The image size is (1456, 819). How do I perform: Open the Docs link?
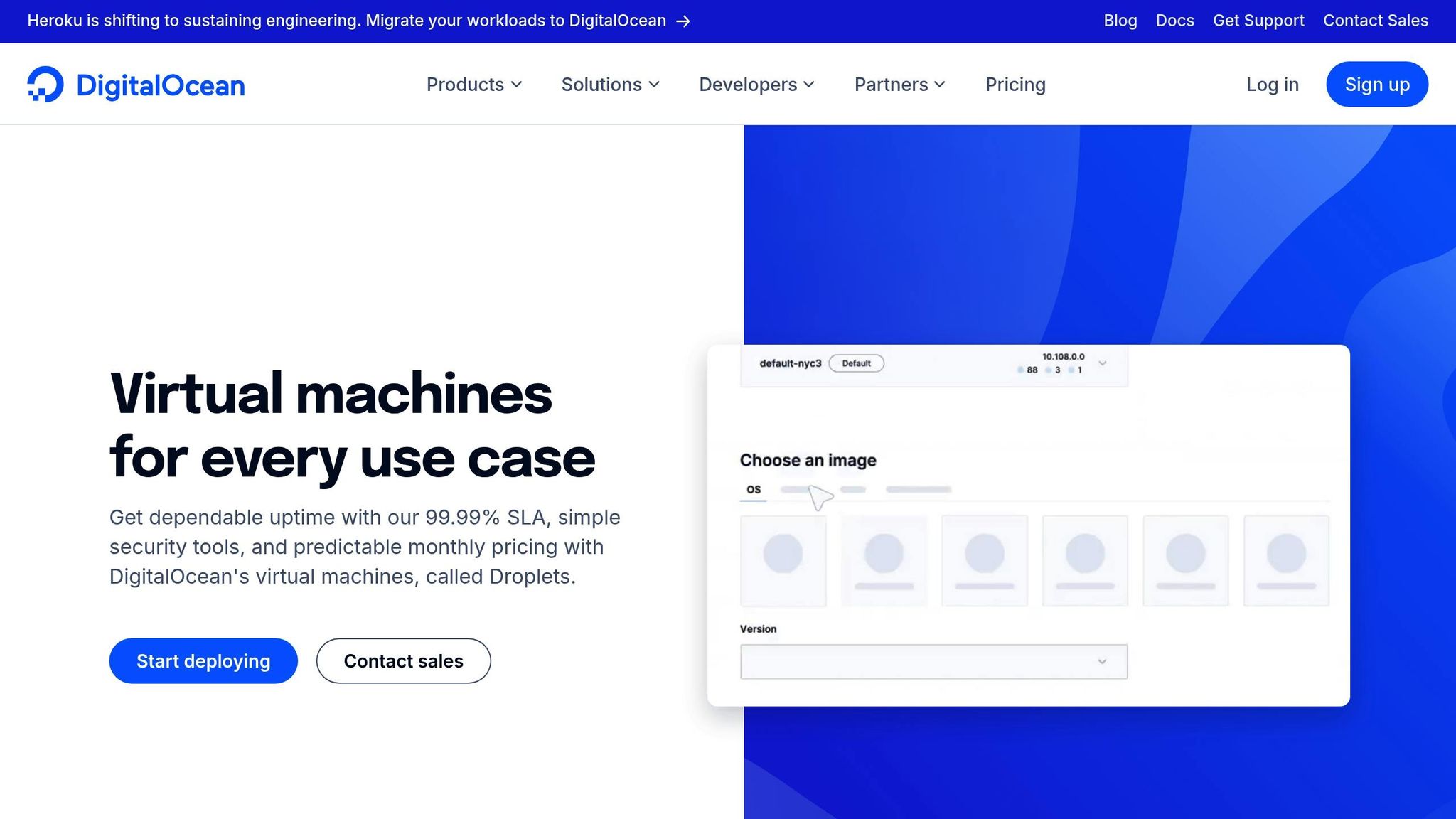(x=1174, y=21)
